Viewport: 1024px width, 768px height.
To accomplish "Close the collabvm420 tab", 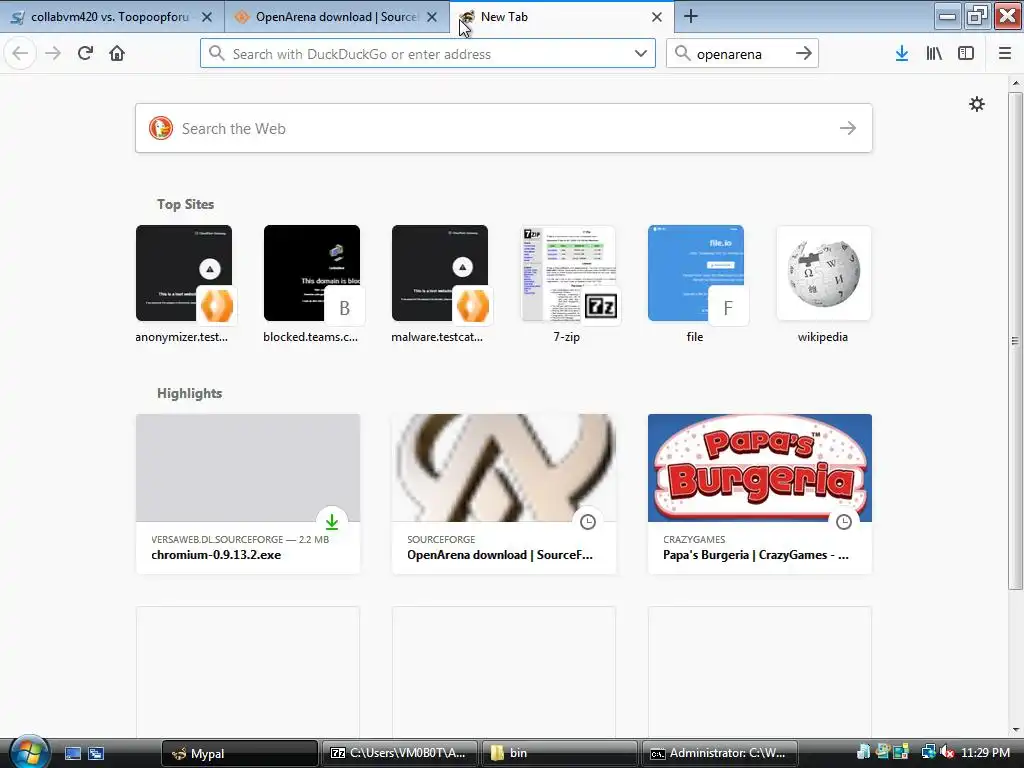I will tap(207, 17).
